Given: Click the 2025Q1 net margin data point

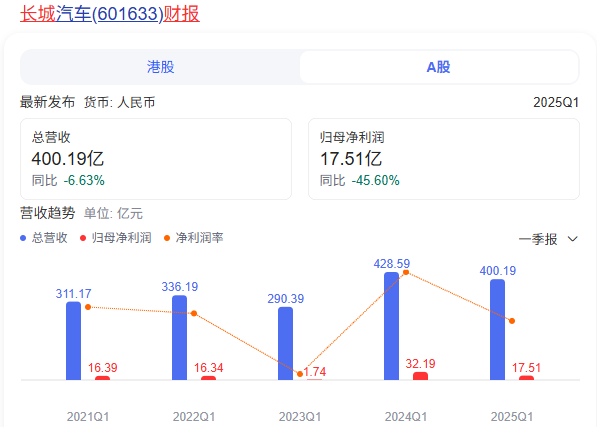Looking at the screenshot, I should (512, 321).
